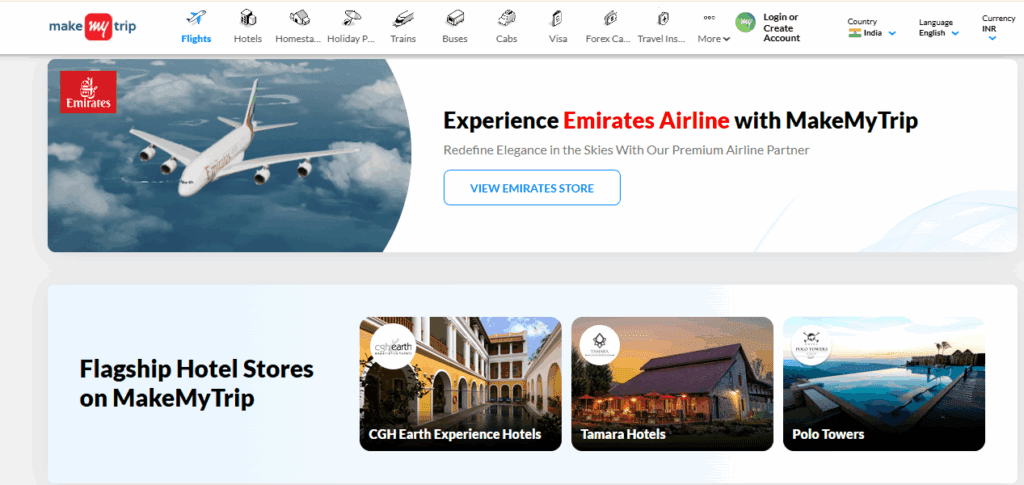Switch to Buses tab label
1024x485 pixels.
tap(455, 39)
